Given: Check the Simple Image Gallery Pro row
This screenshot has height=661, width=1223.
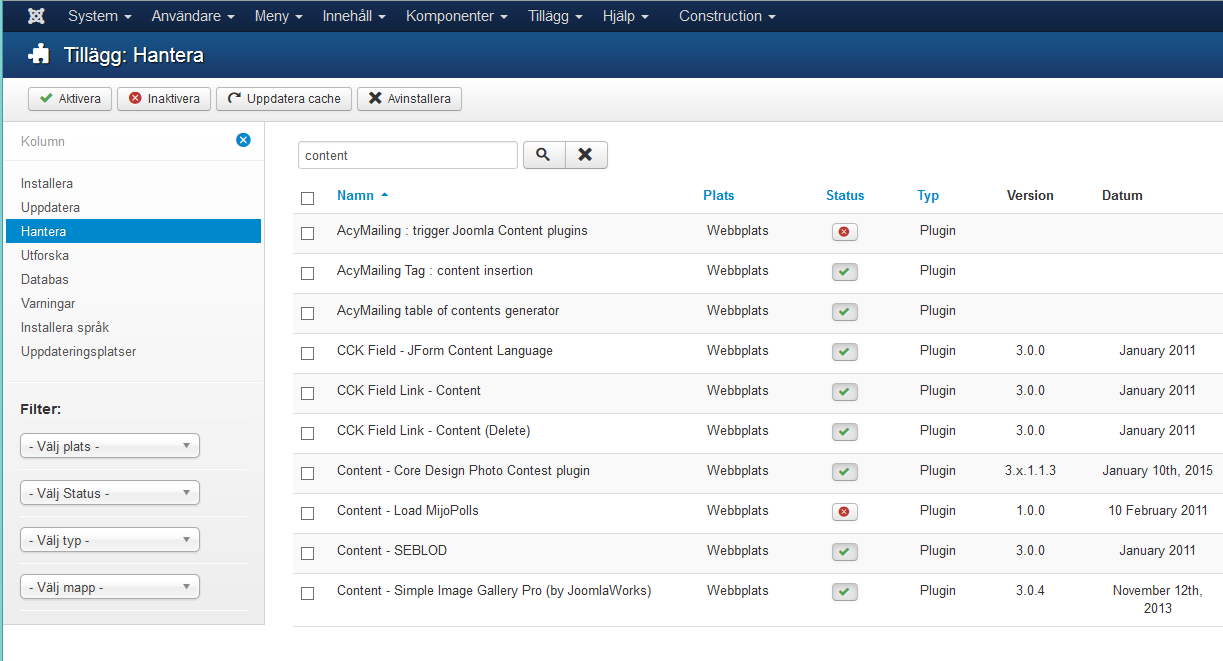Looking at the screenshot, I should (x=308, y=593).
